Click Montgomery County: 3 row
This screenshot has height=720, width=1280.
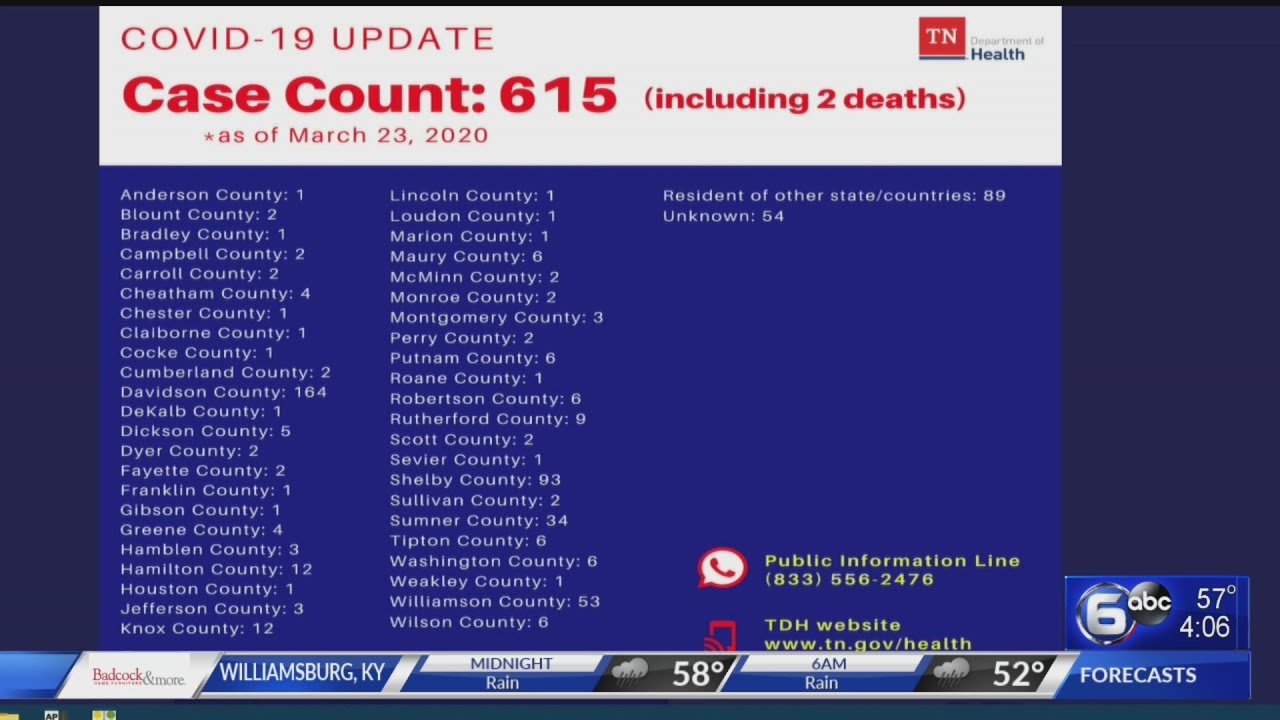click(x=497, y=318)
